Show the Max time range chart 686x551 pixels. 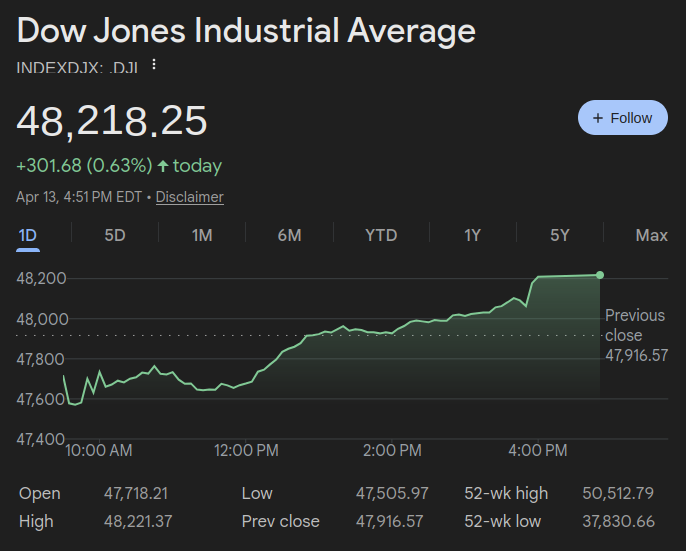point(651,235)
